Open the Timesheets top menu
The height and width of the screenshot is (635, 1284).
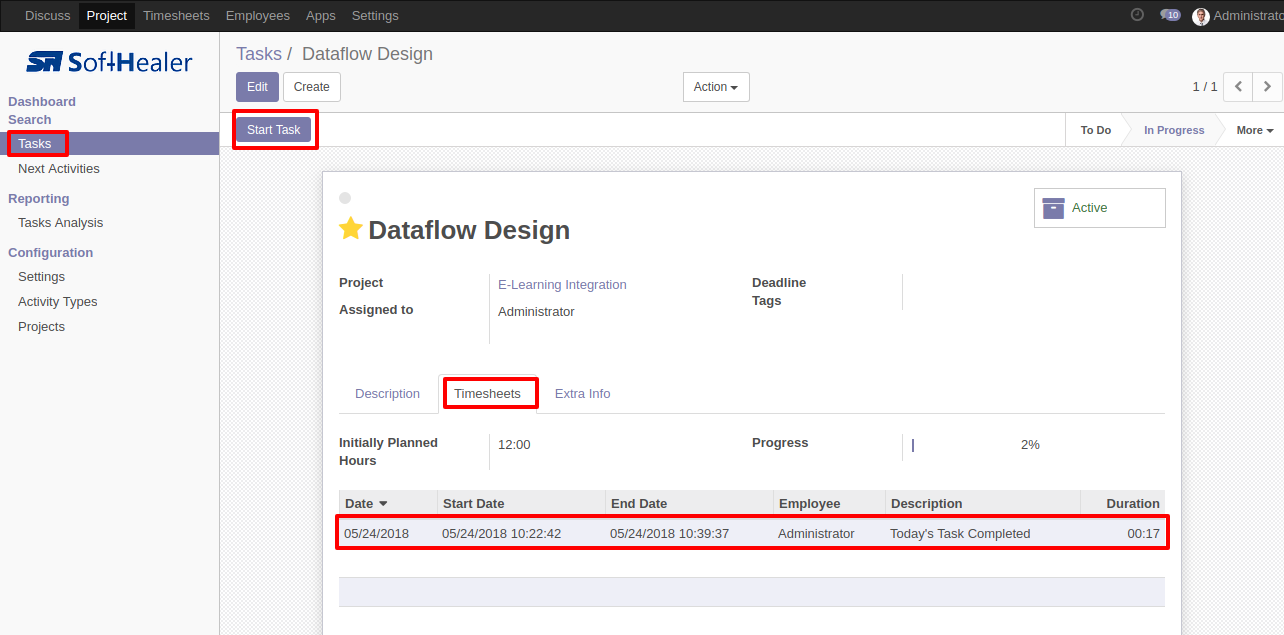point(176,15)
